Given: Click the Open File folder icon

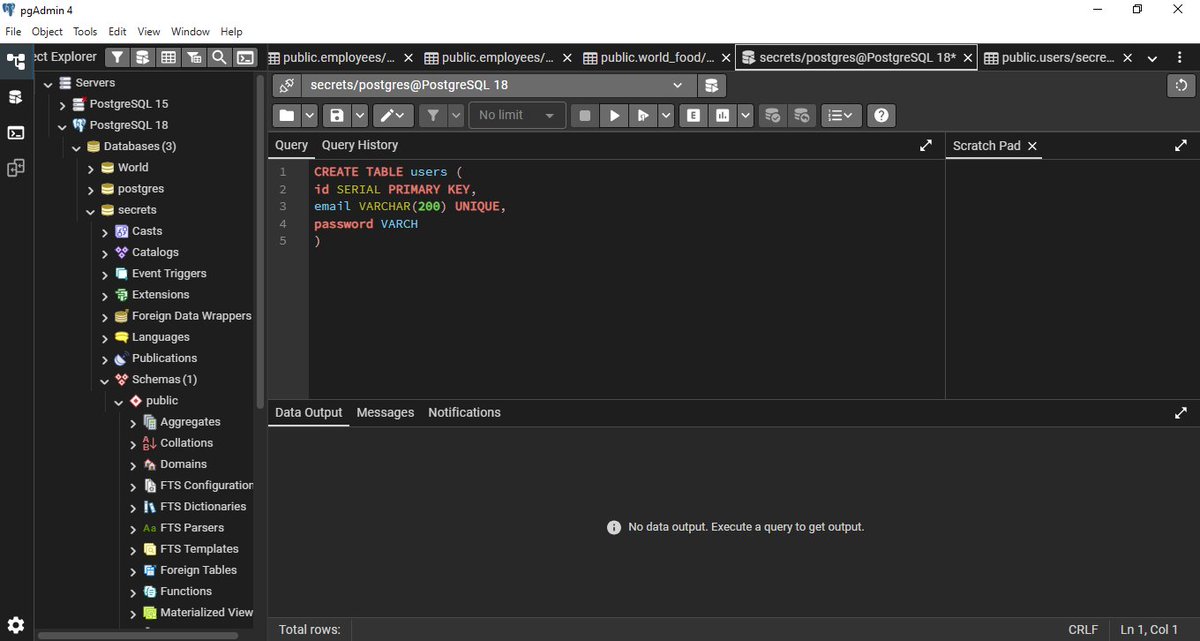Looking at the screenshot, I should [x=287, y=116].
